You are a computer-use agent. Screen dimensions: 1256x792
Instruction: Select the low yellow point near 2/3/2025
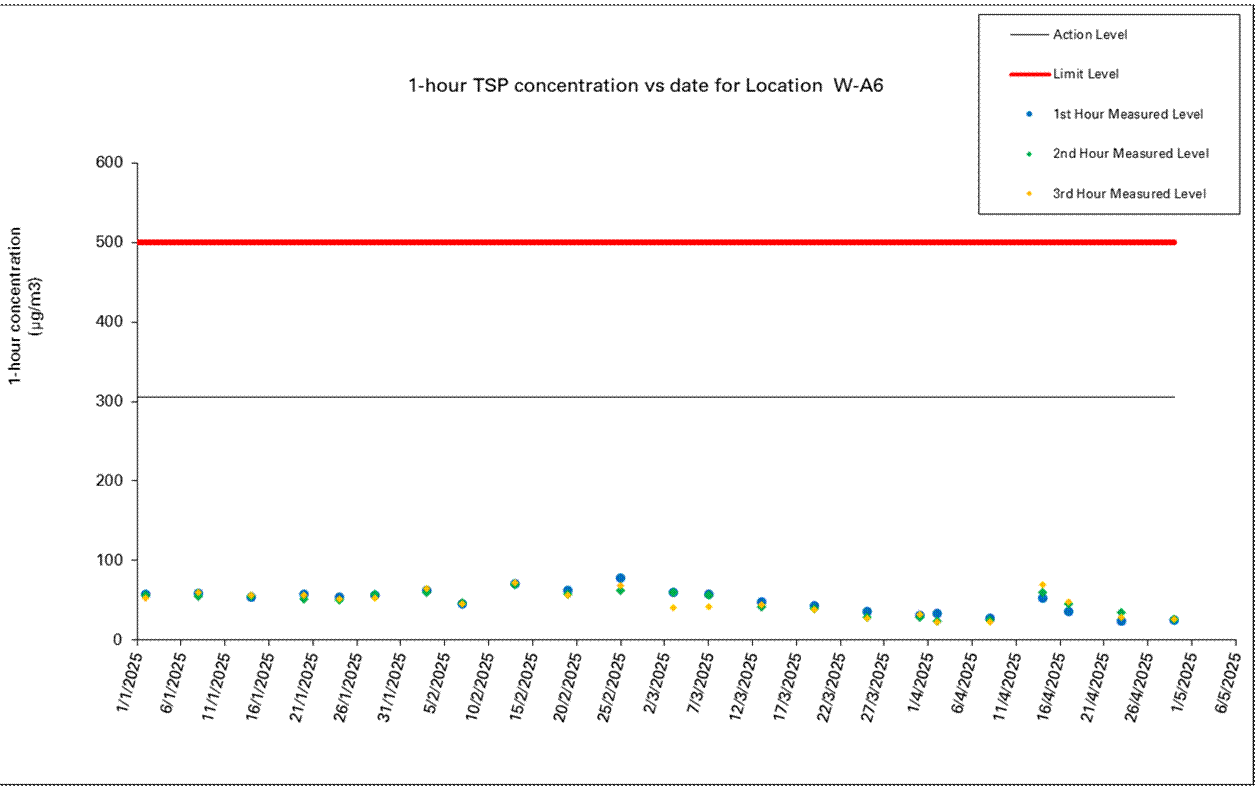[673, 607]
